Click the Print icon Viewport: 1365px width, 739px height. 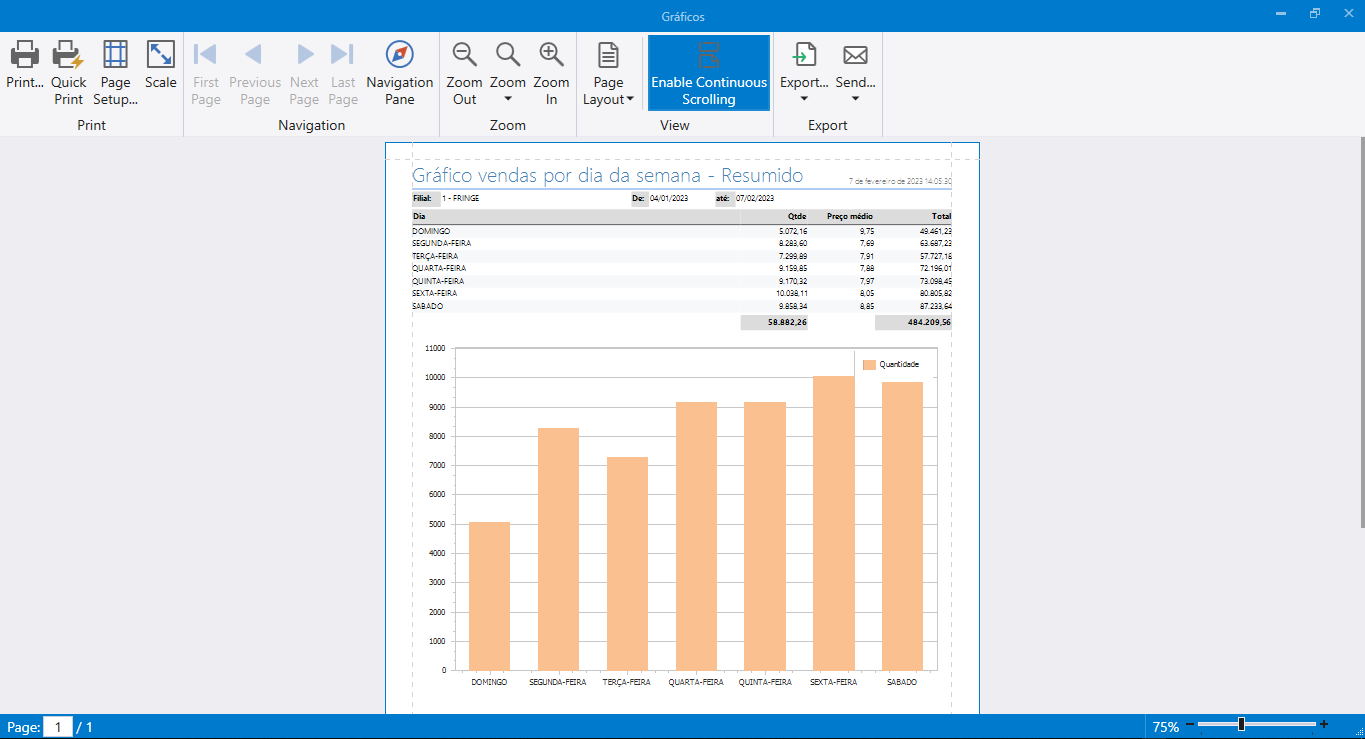25,55
